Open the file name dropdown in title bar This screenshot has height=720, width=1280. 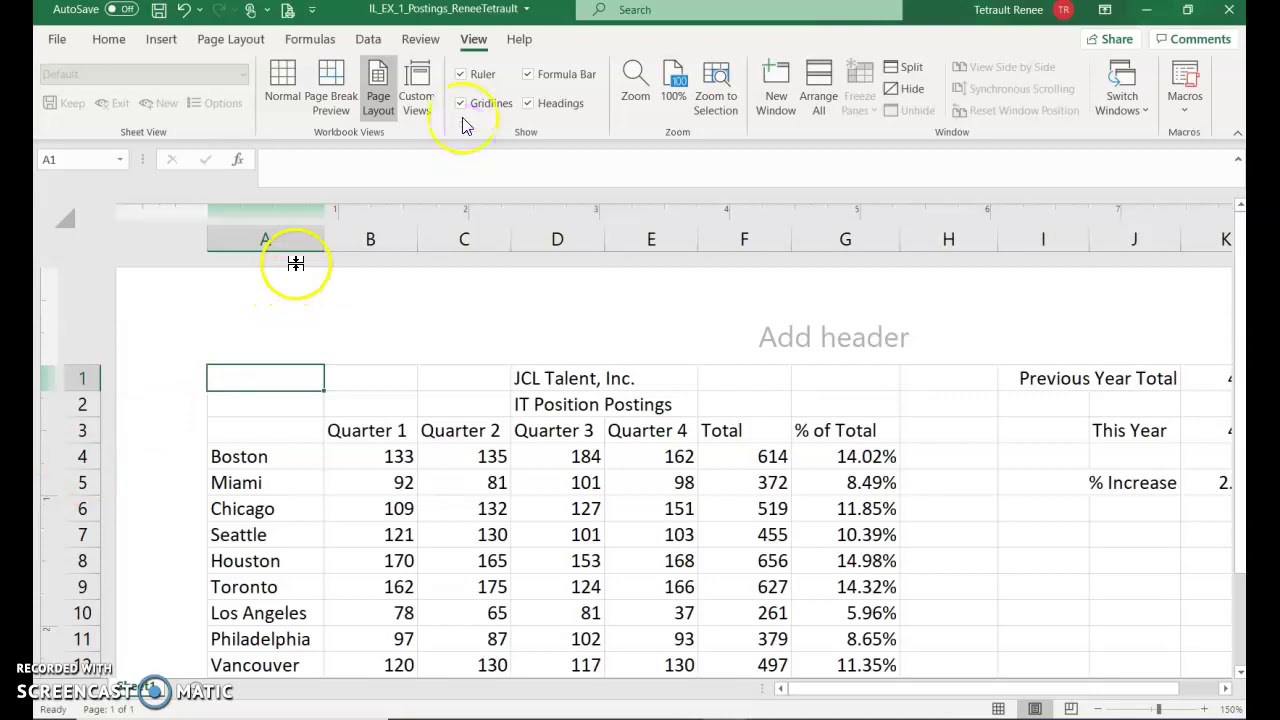[526, 9]
